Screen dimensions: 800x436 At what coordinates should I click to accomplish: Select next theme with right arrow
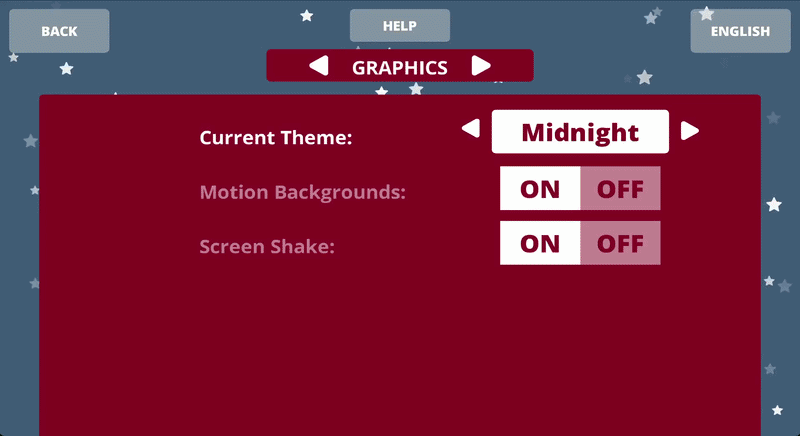[x=689, y=130]
